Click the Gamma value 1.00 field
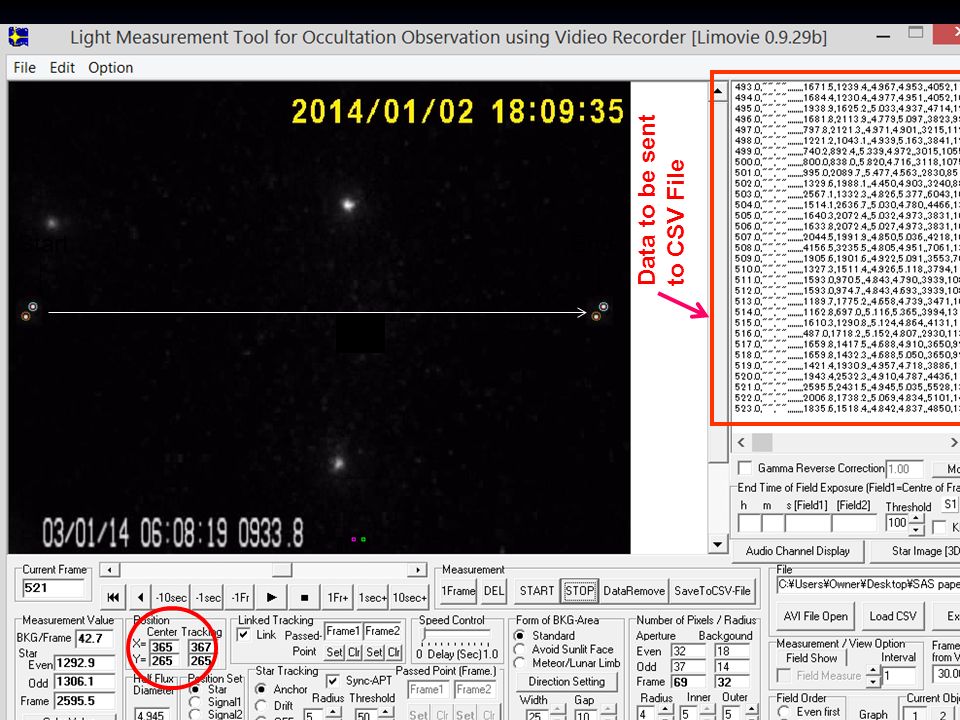The height and width of the screenshot is (720, 960). tap(904, 469)
